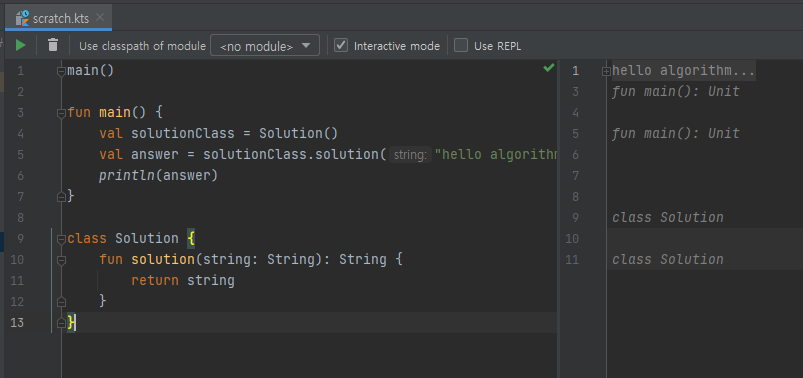Click 'fun main(): Unit' on results line 3
Screen dimensions: 803x378
point(675,92)
